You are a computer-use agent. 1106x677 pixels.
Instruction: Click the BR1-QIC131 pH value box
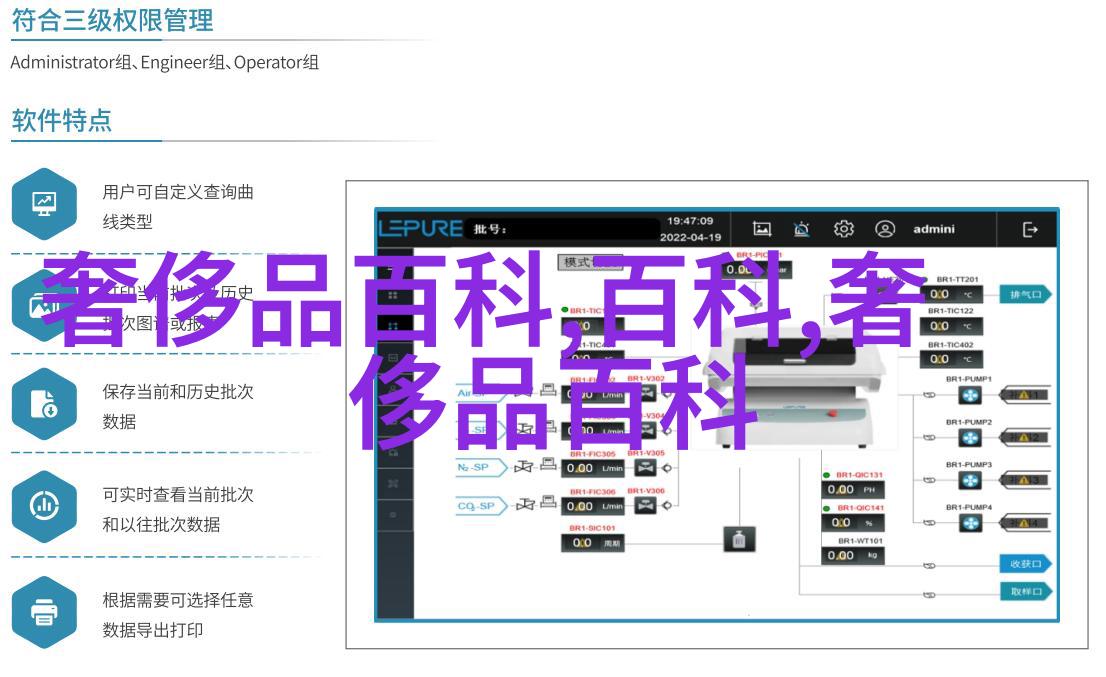click(x=853, y=489)
